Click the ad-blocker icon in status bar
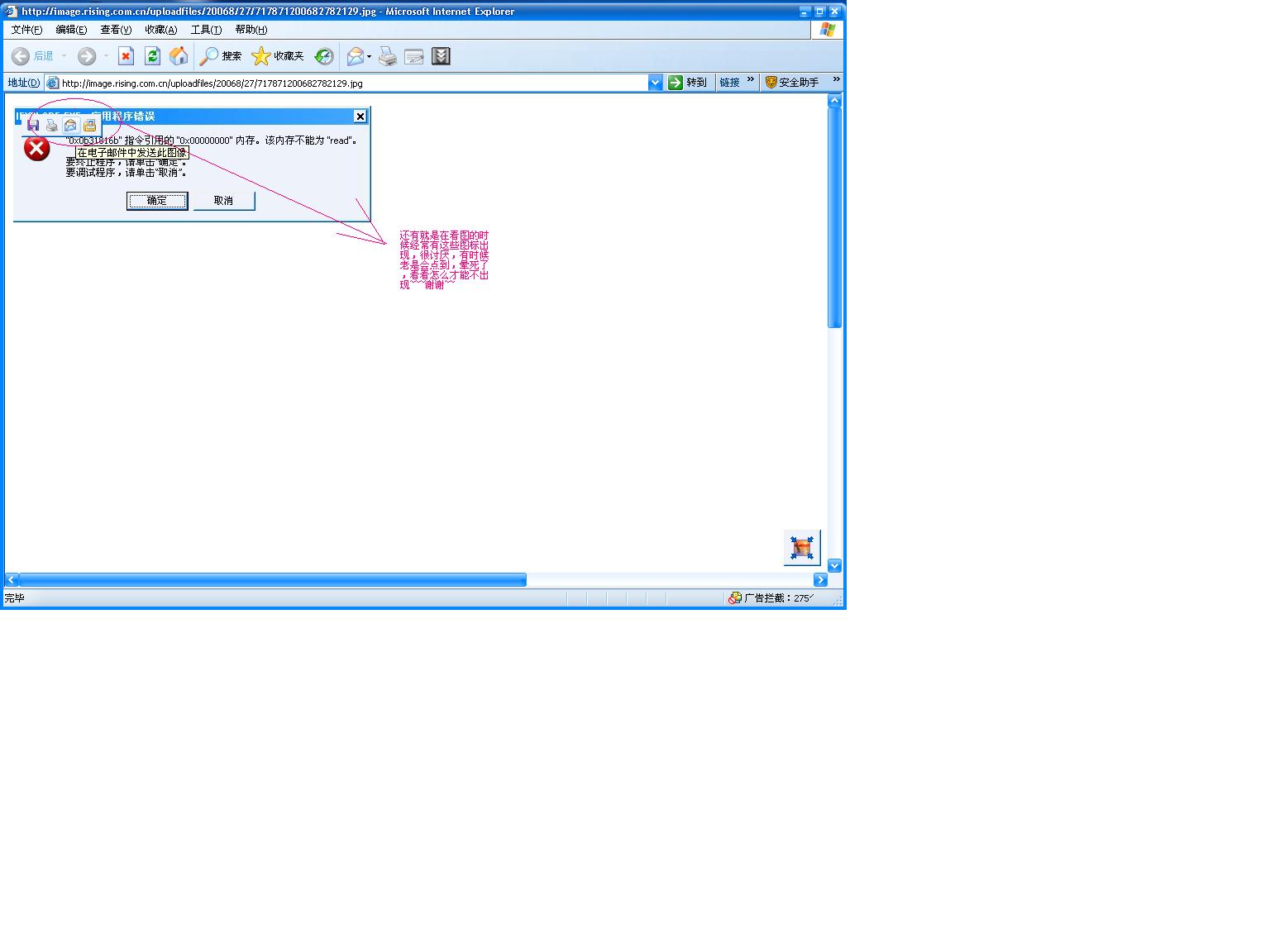The height and width of the screenshot is (952, 1270). click(735, 598)
